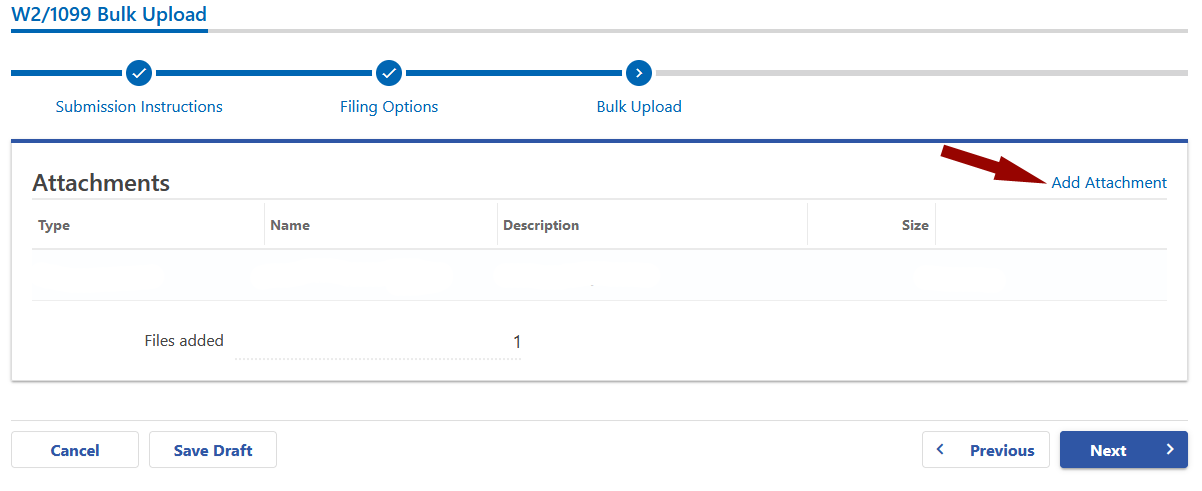
Task: Sort by the Description column header
Action: [541, 225]
